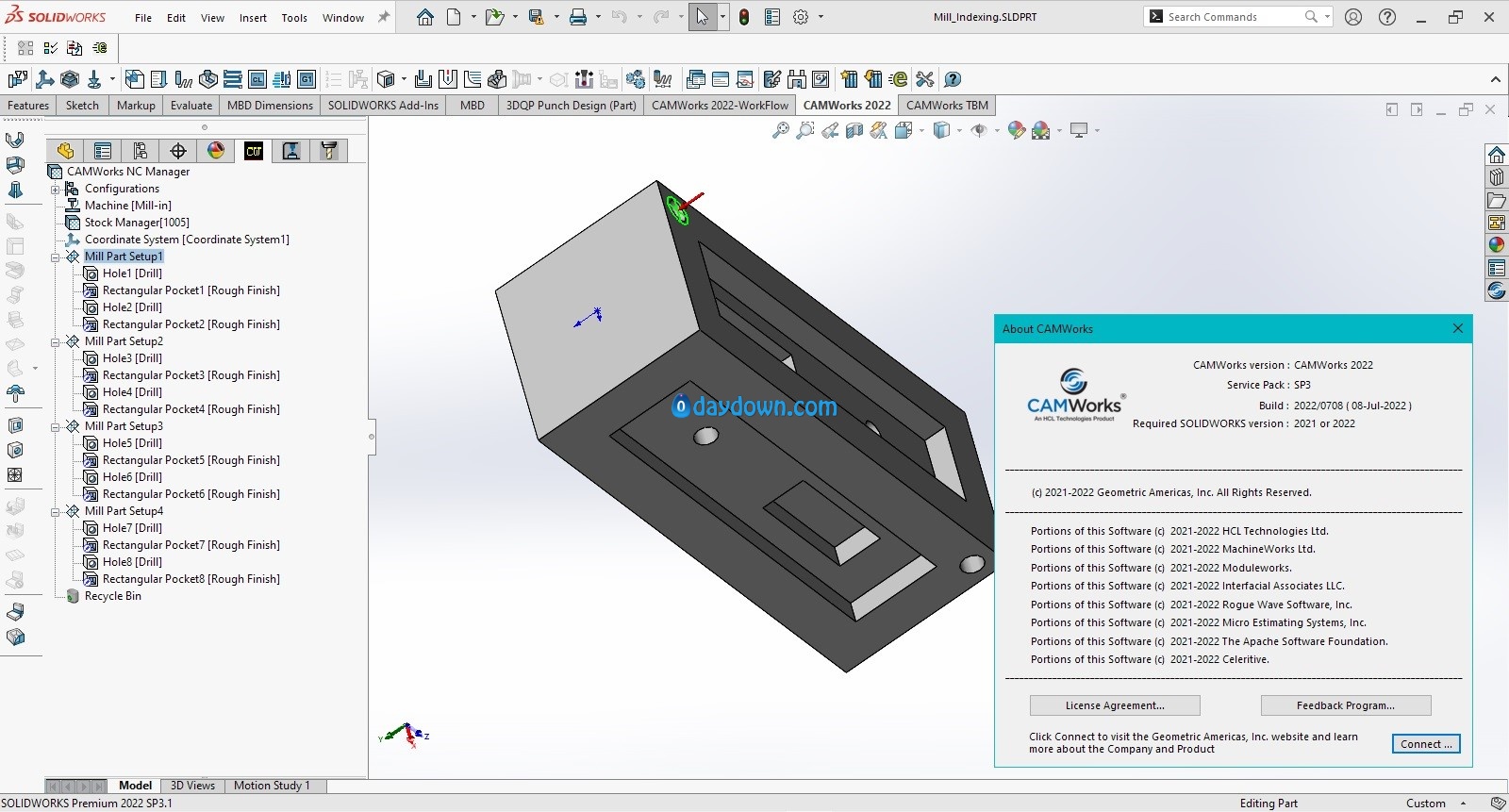This screenshot has width=1509, height=812.
Task: Open the Tools menu
Action: [x=294, y=17]
